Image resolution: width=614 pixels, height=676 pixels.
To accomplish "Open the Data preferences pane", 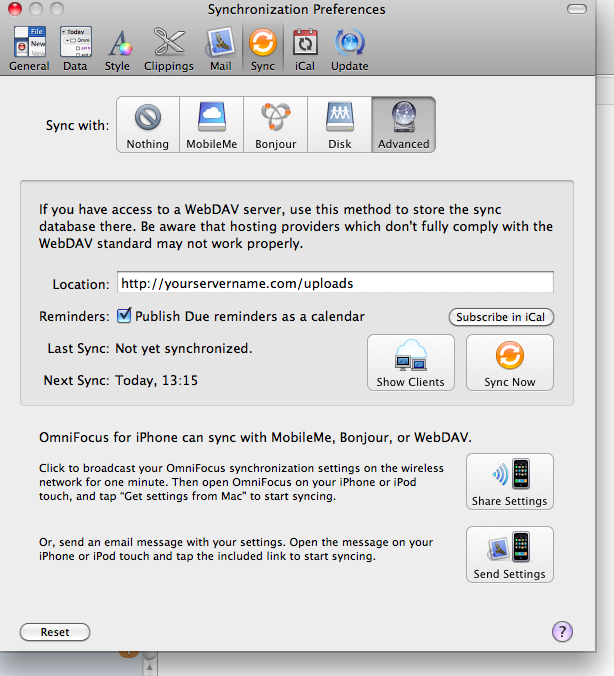I will click(x=75, y=49).
